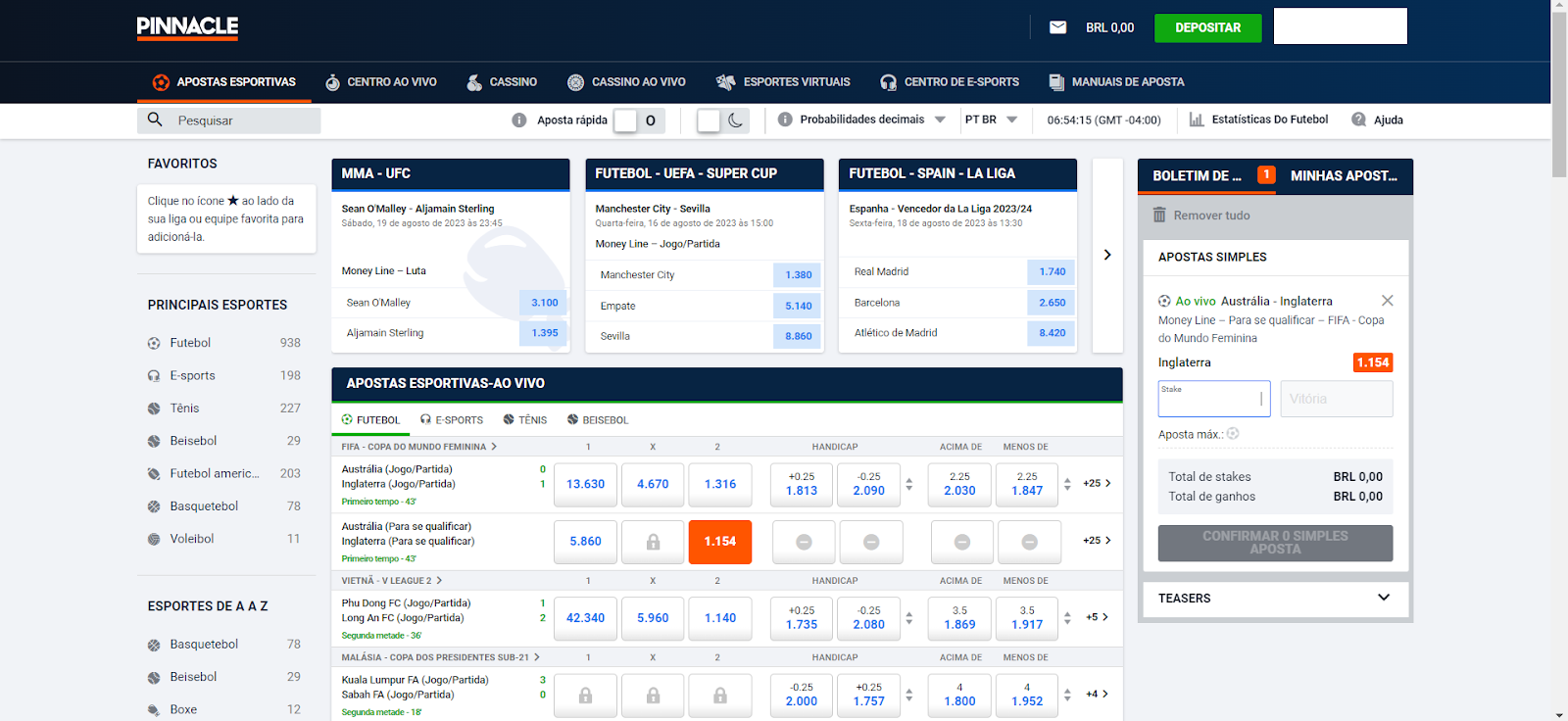
Task: Switch live section to Beisebol tab
Action: [x=598, y=420]
